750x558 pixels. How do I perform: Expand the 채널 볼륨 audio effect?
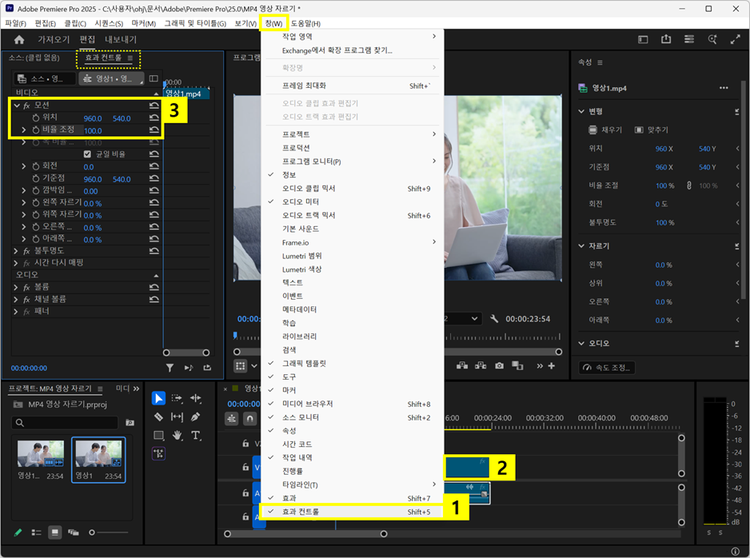tap(15, 299)
